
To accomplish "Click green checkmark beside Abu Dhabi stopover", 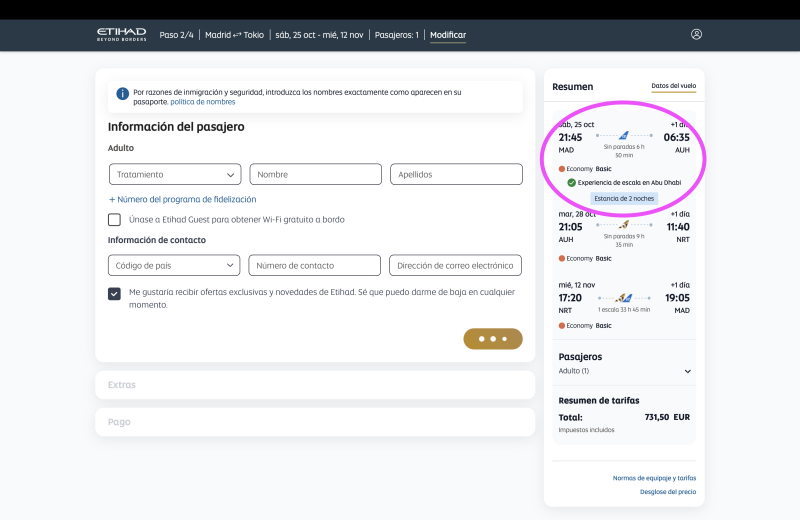I will tap(571, 183).
